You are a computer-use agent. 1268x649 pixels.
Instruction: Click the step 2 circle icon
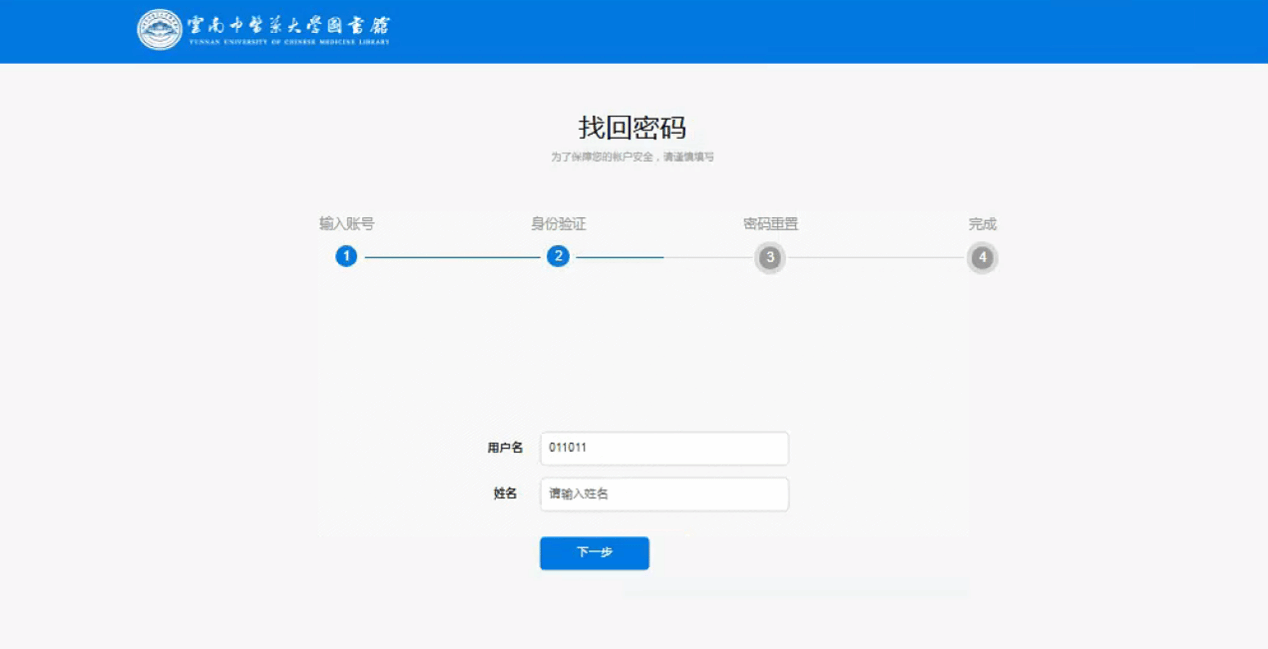(558, 257)
